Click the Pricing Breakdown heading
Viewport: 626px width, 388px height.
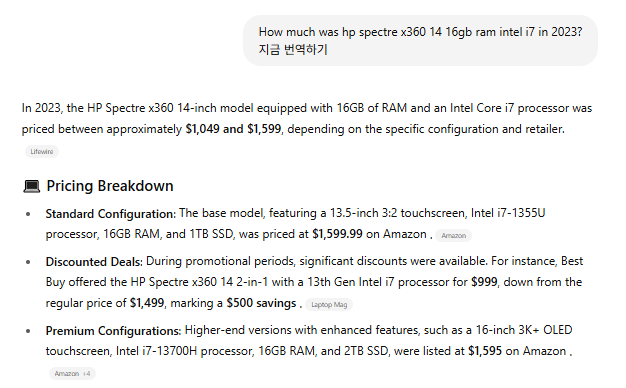pos(110,186)
